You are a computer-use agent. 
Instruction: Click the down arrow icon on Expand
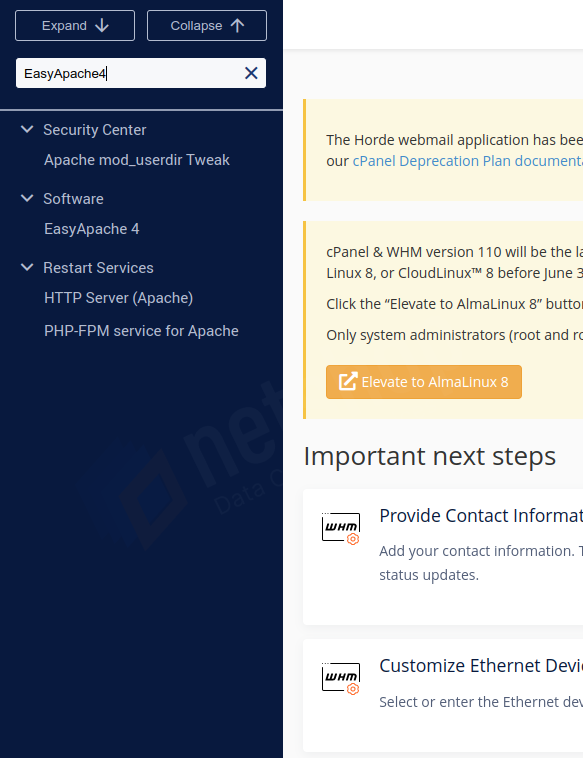pyautogui.click(x=102, y=26)
